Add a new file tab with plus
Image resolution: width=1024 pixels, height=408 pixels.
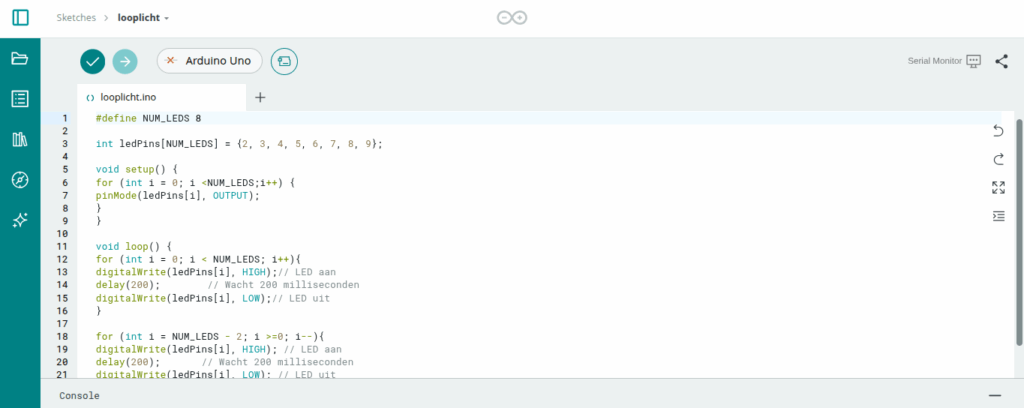[260, 97]
